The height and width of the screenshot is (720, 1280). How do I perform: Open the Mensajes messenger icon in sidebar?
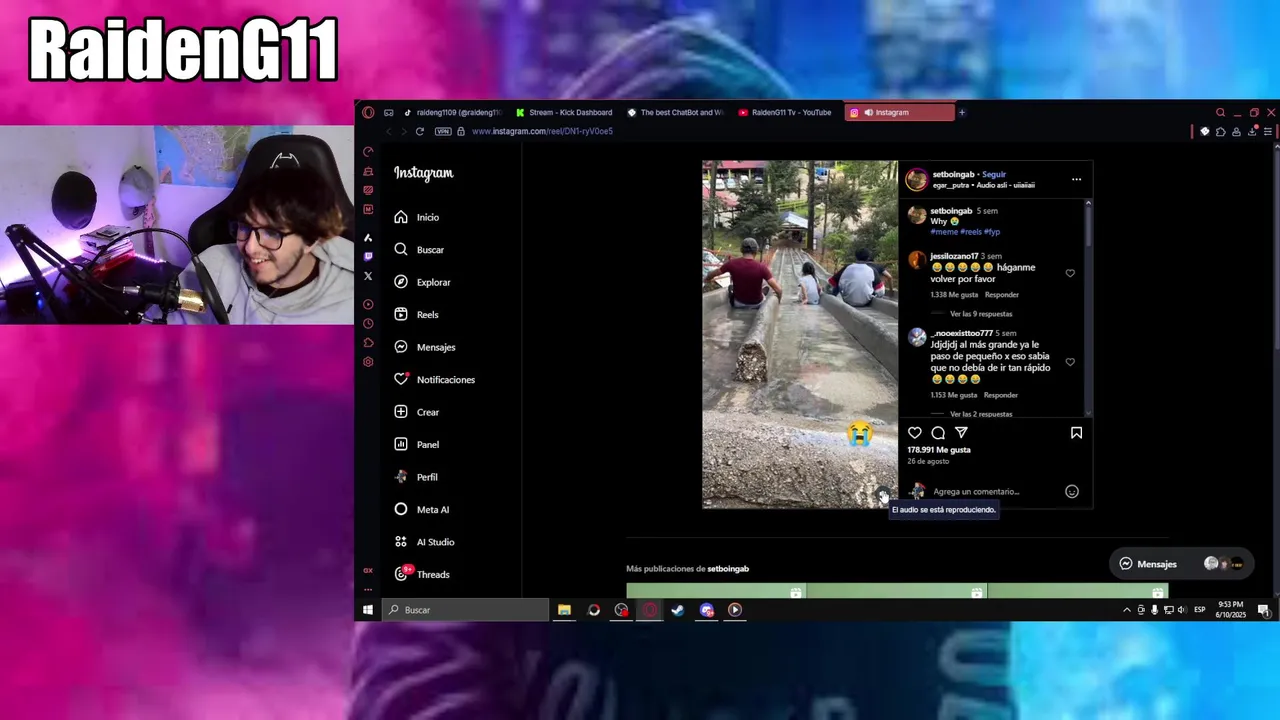(x=401, y=347)
